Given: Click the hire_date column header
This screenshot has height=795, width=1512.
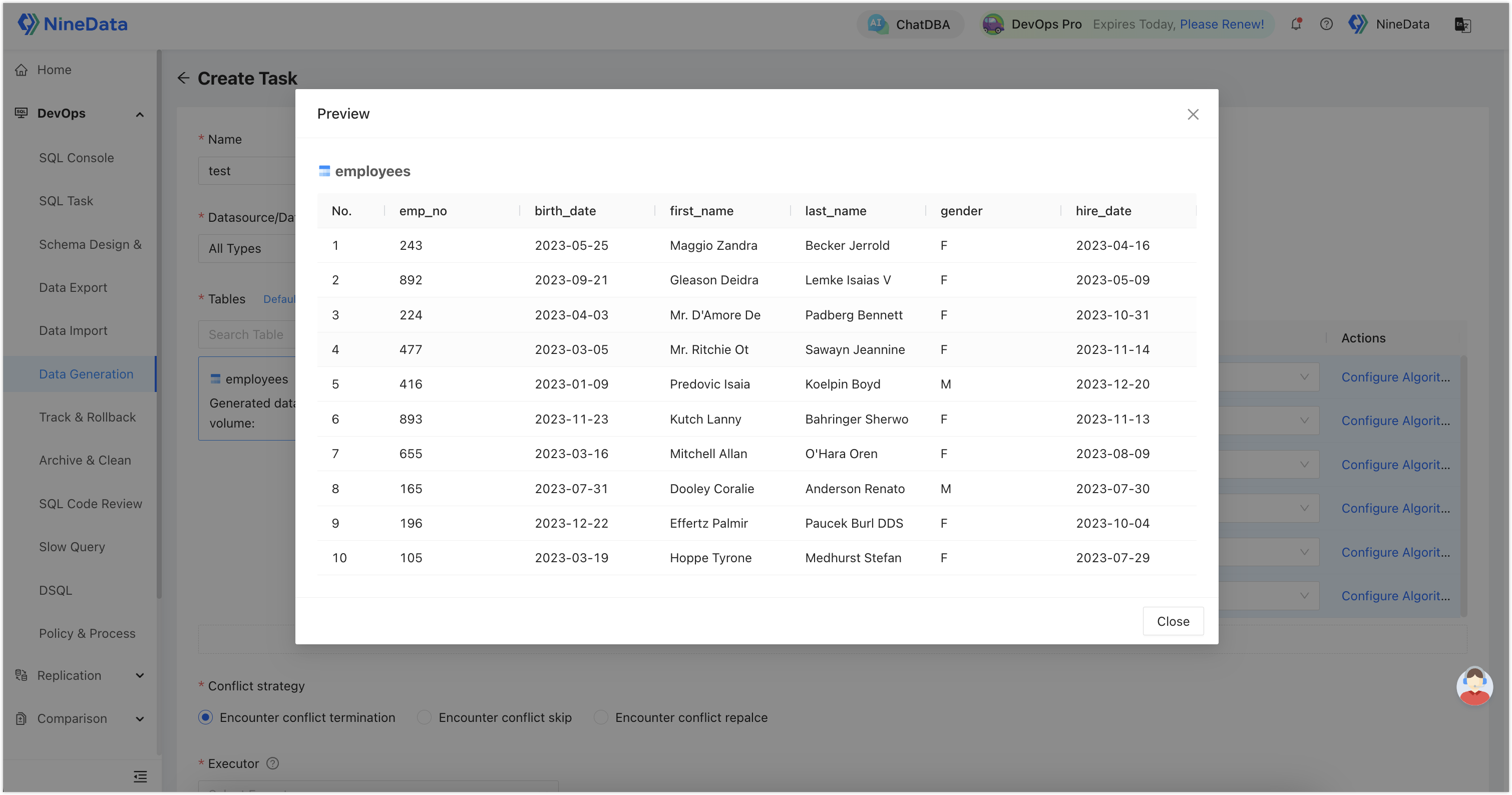Looking at the screenshot, I should pos(1103,211).
